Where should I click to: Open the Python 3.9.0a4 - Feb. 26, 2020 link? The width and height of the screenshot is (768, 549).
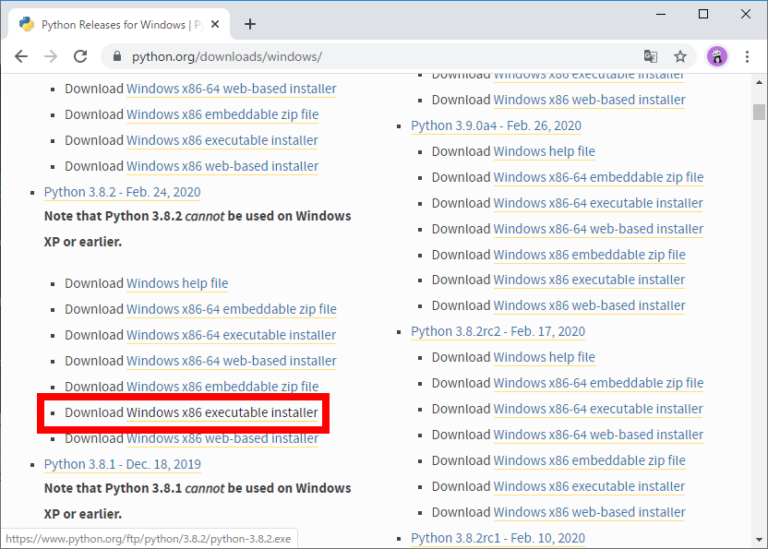tap(496, 126)
